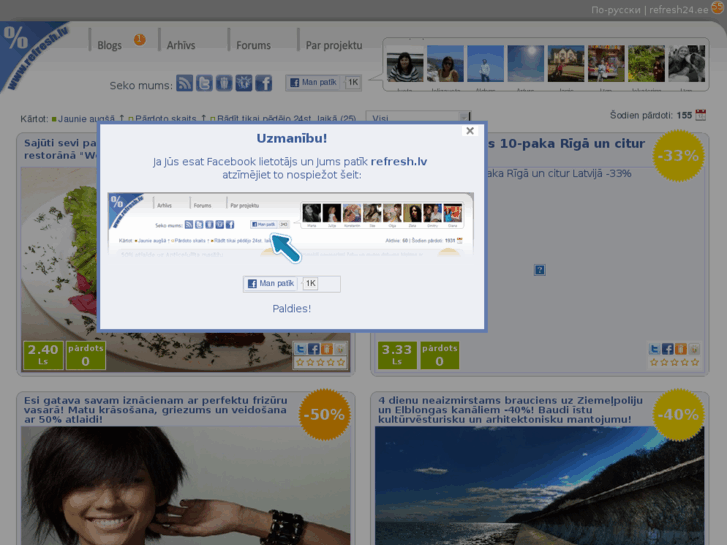727x545 pixels.
Task: Click avatar showing a house
Action: tap(566, 64)
